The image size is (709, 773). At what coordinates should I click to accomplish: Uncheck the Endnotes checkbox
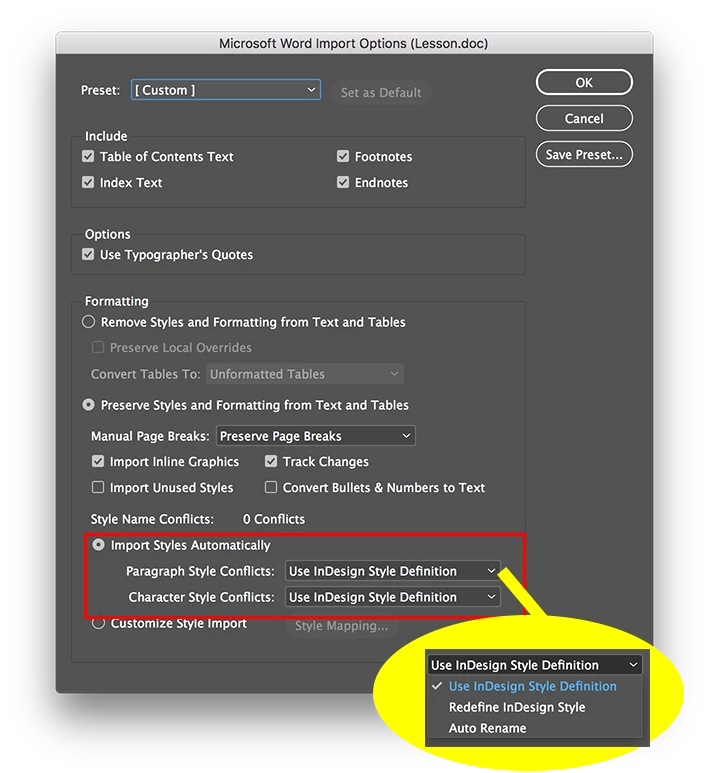pos(343,182)
